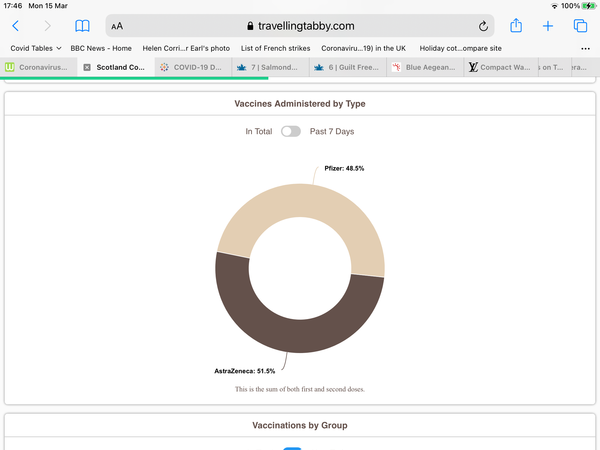Open BBC News - Home bookmark
The image size is (600, 450).
click(x=101, y=48)
